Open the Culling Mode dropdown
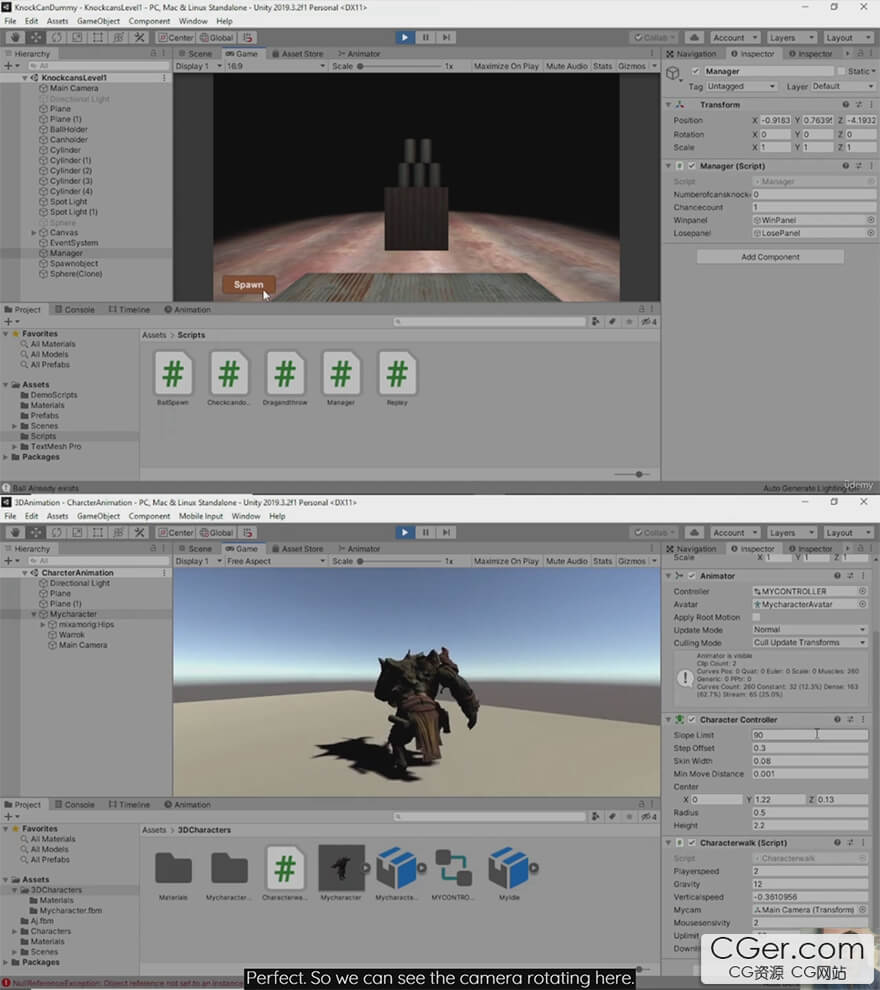Viewport: 880px width, 990px height. pos(809,643)
